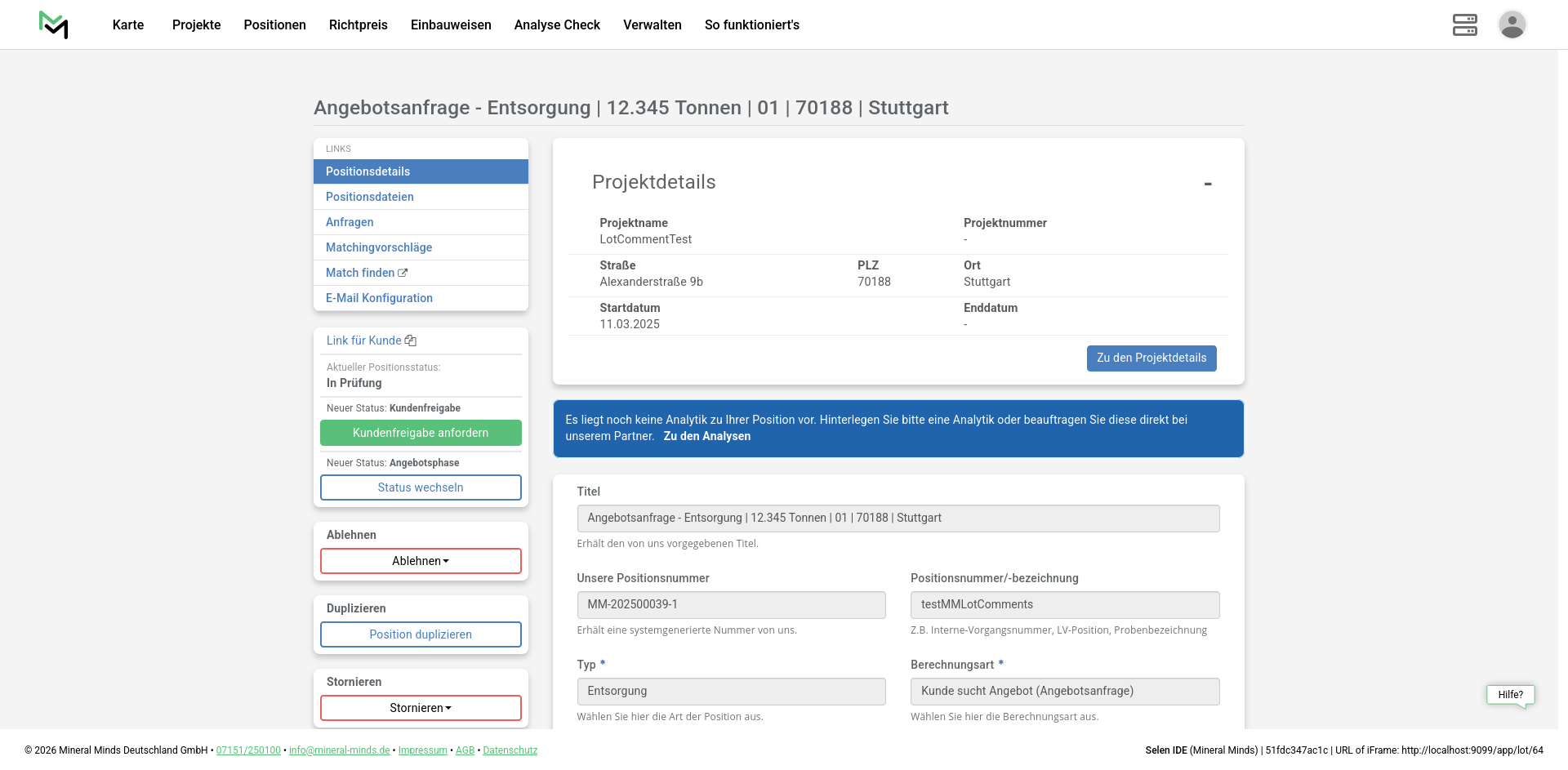Click the Positionsnummer/-bezeichnung input field

pyautogui.click(x=1064, y=605)
